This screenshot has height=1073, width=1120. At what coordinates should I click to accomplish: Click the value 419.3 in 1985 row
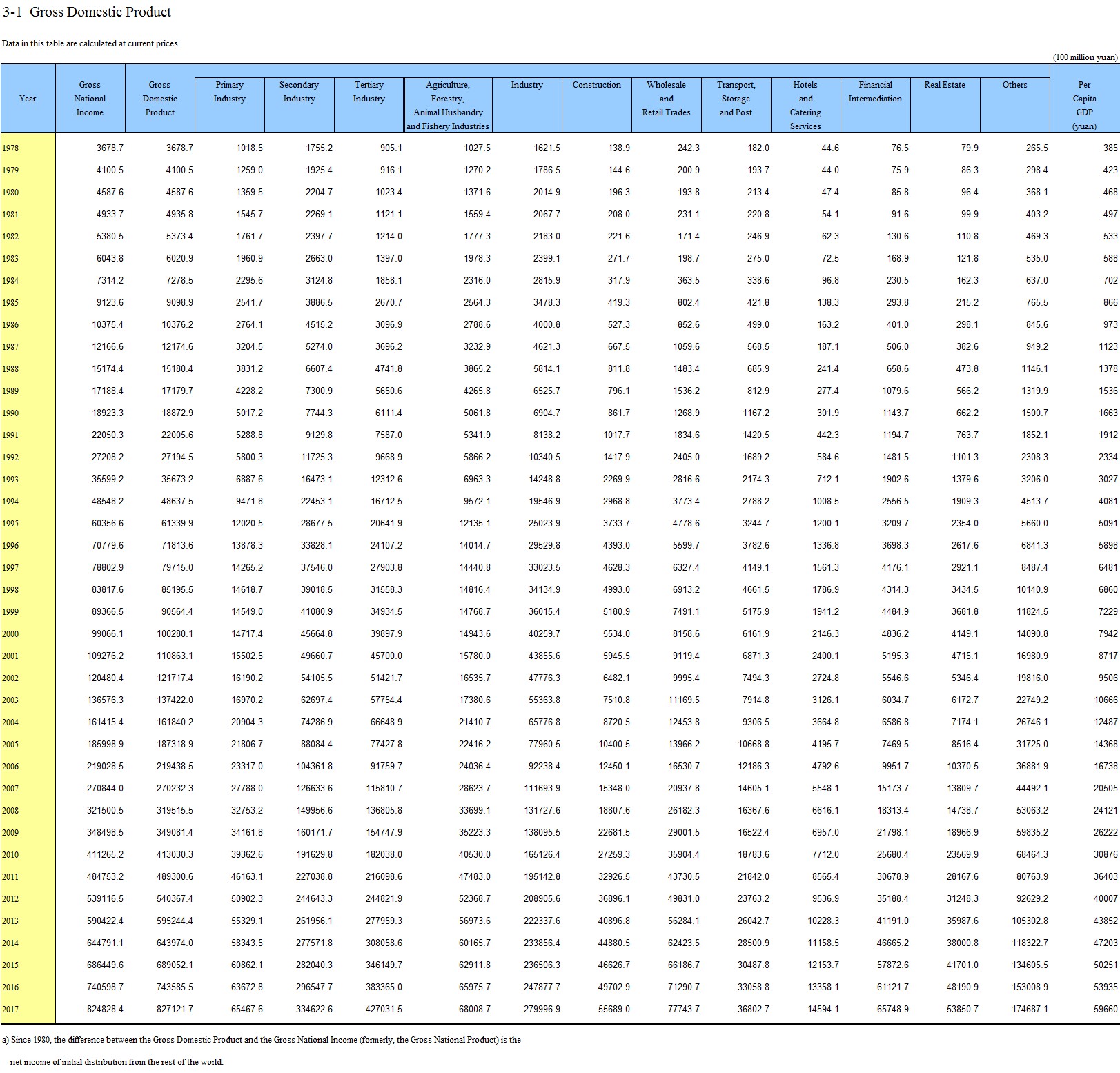pyautogui.click(x=618, y=303)
